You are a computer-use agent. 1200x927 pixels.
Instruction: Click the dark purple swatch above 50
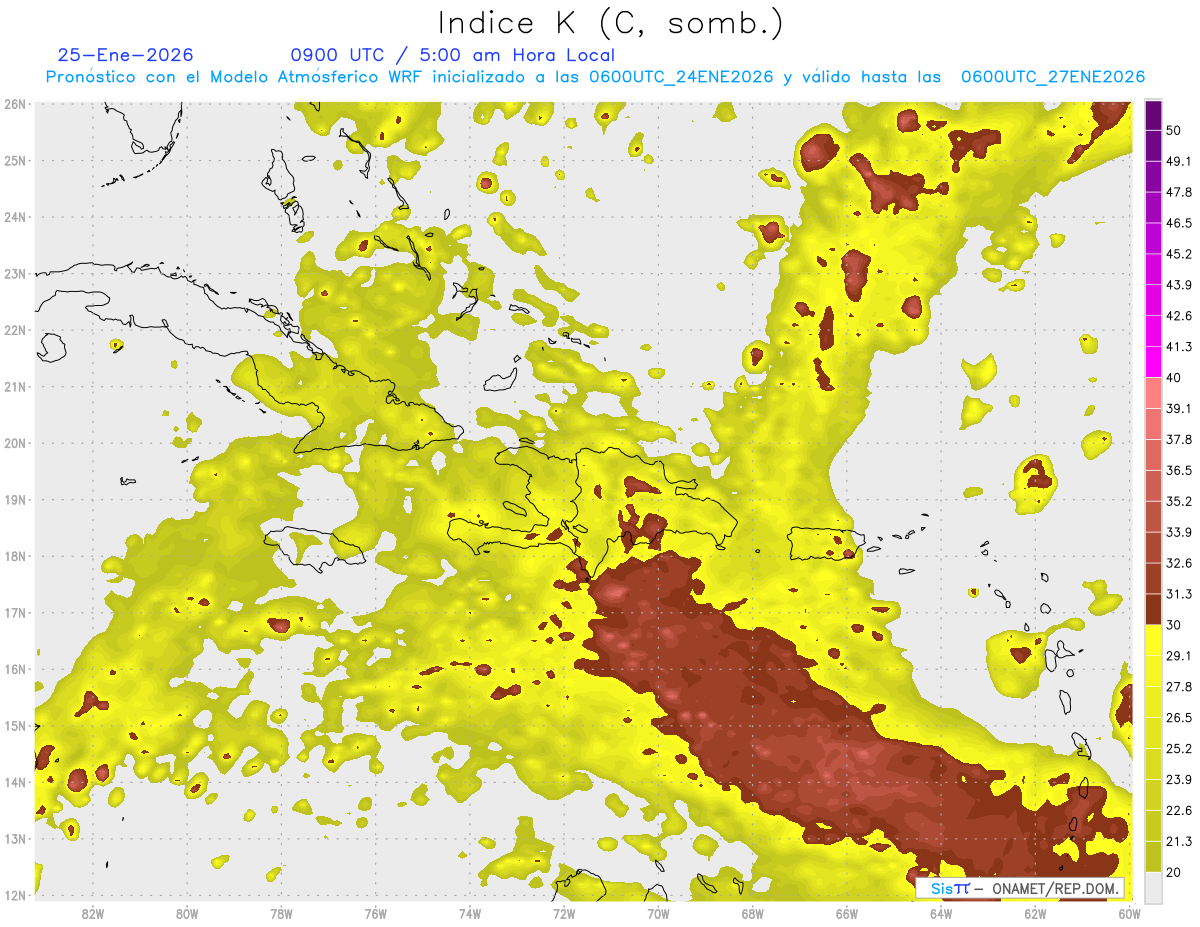[x=1153, y=116]
